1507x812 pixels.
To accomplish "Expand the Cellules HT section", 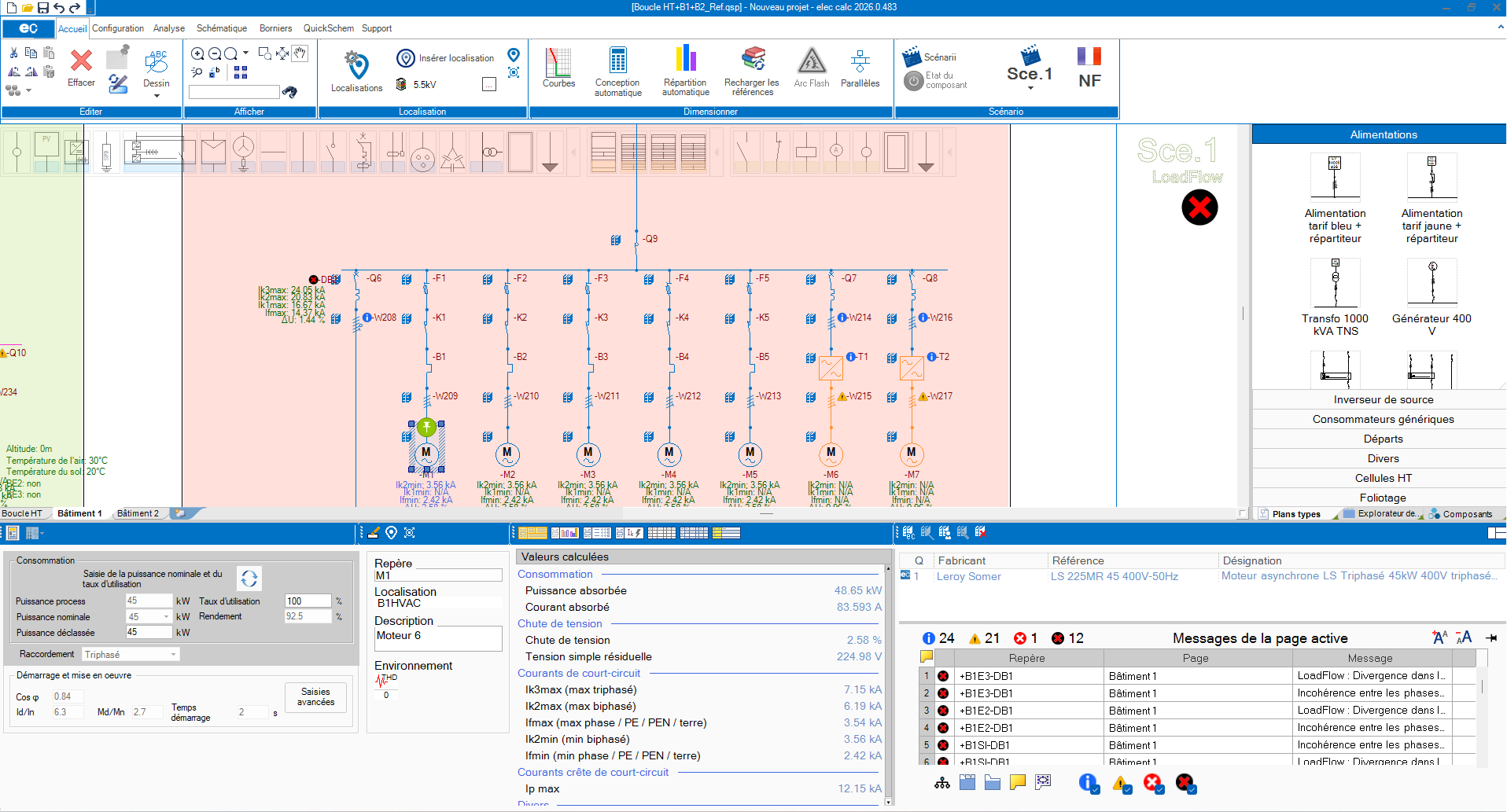I will tap(1383, 478).
